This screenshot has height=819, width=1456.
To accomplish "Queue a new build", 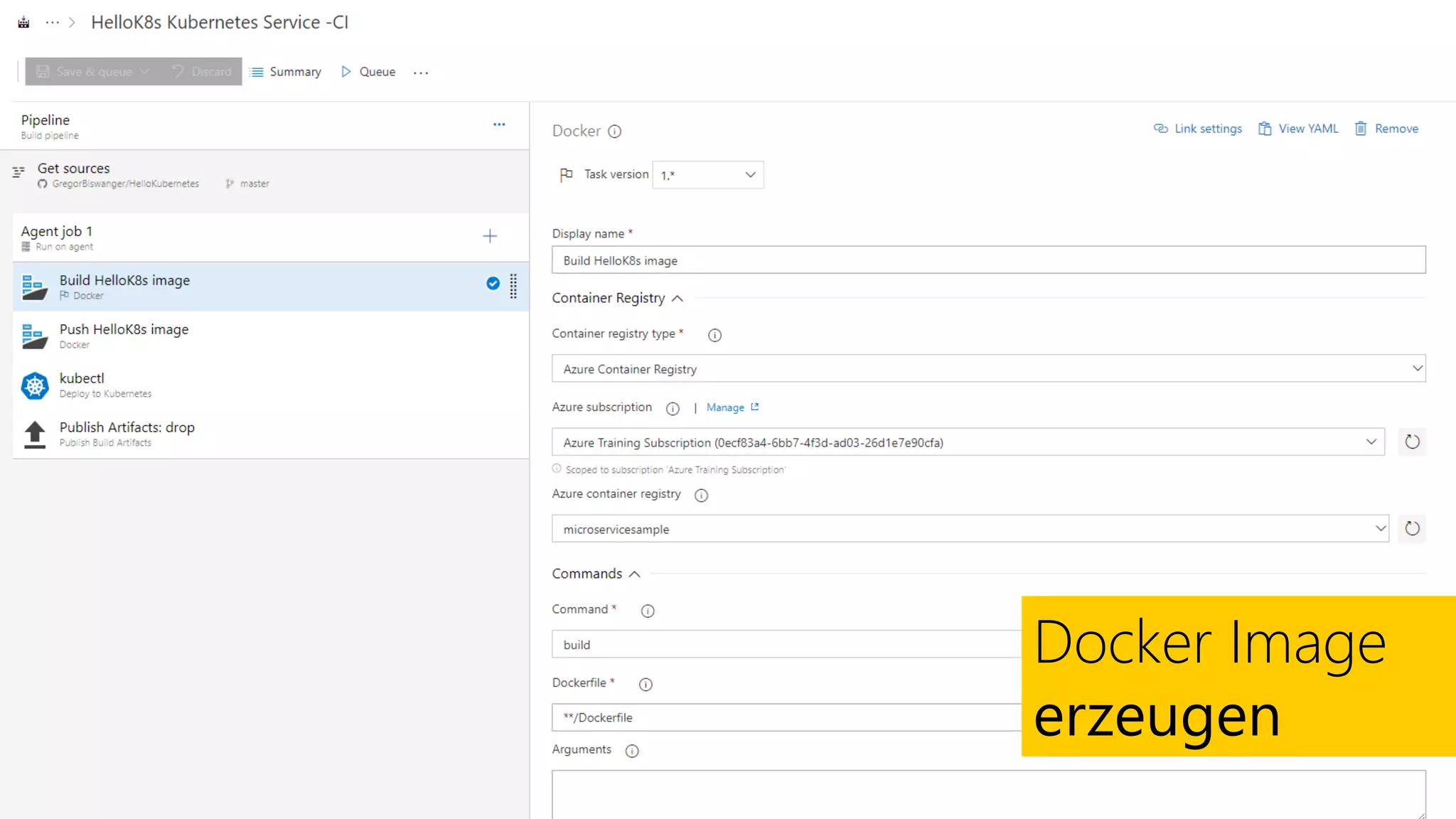I will point(368,72).
